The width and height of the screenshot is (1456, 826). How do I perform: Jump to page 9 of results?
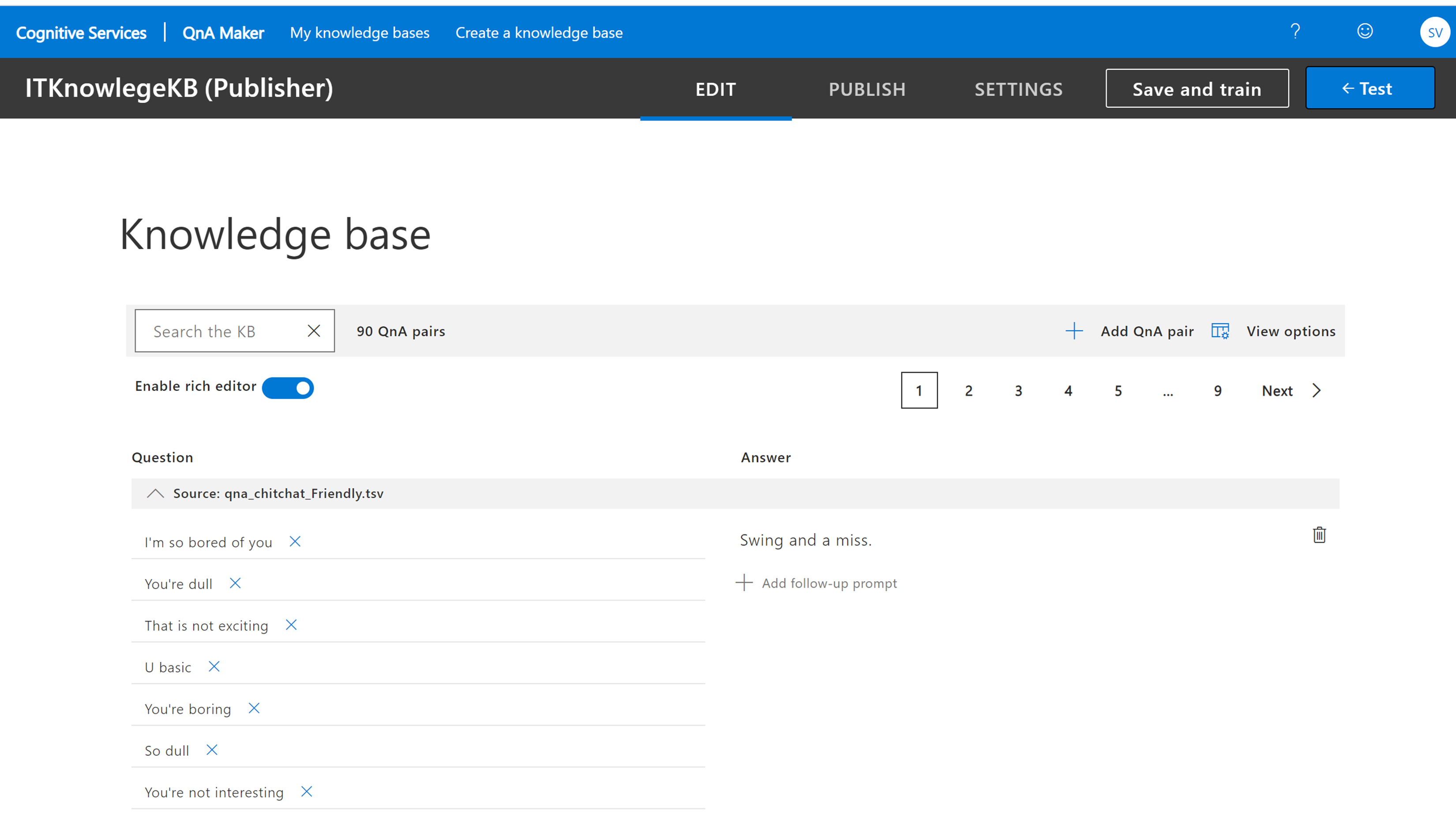point(1217,390)
